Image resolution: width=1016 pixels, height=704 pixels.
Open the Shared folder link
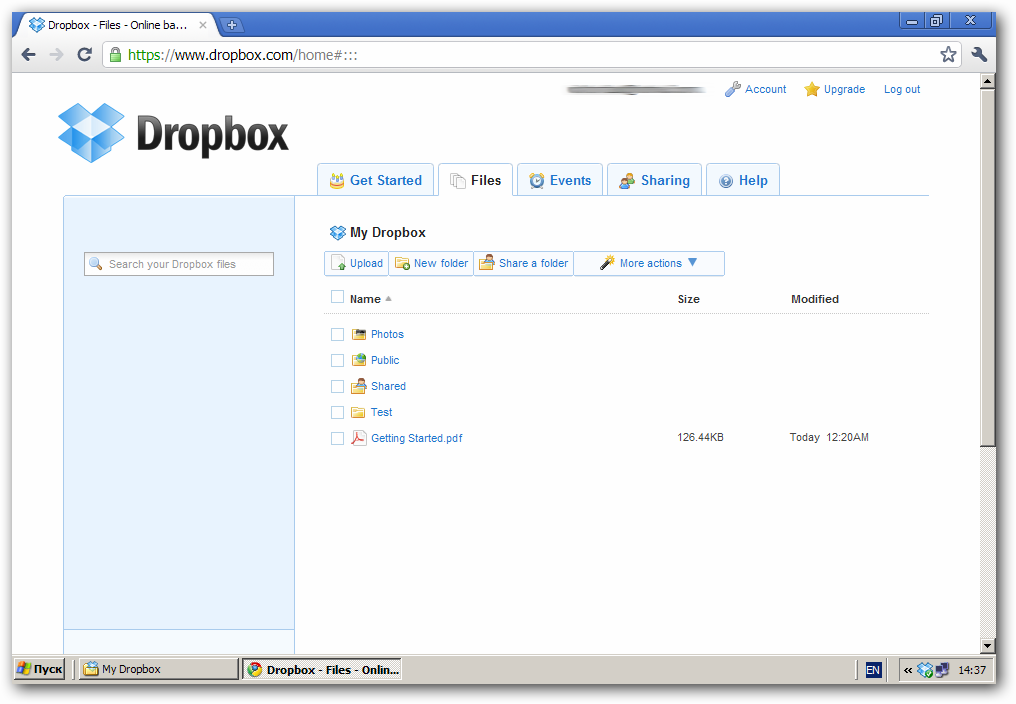point(388,386)
